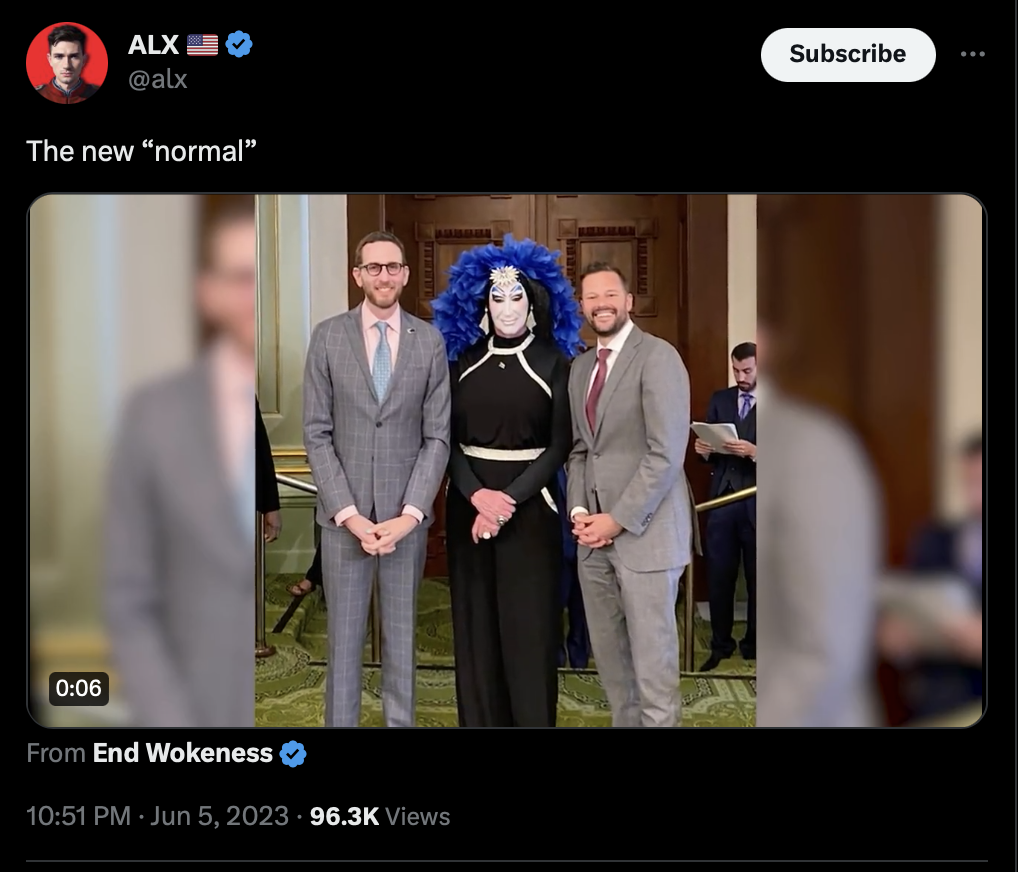
Task: Click the blurred right side of the video
Action: pos(871,460)
